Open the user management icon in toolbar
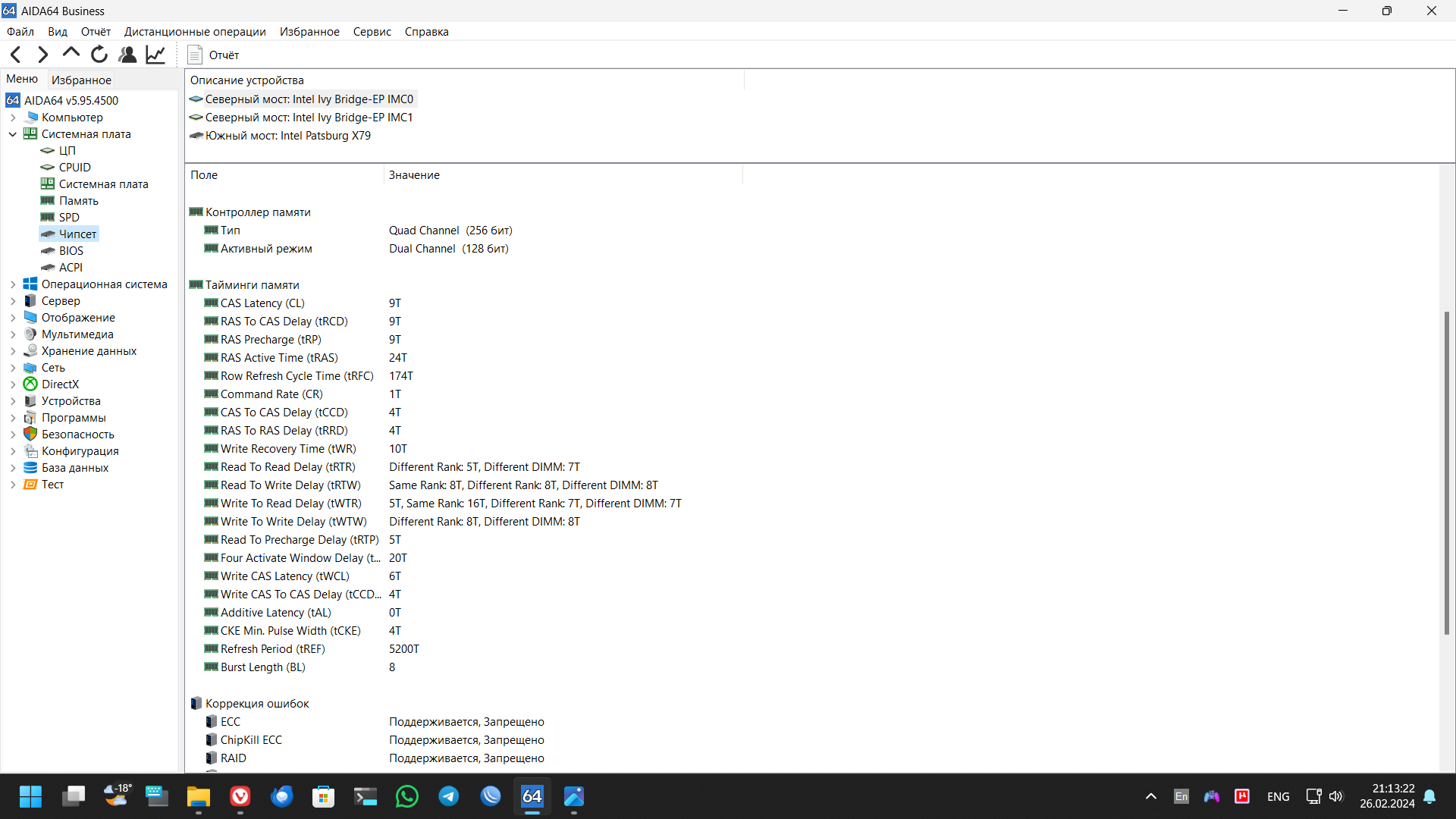 pyautogui.click(x=127, y=55)
